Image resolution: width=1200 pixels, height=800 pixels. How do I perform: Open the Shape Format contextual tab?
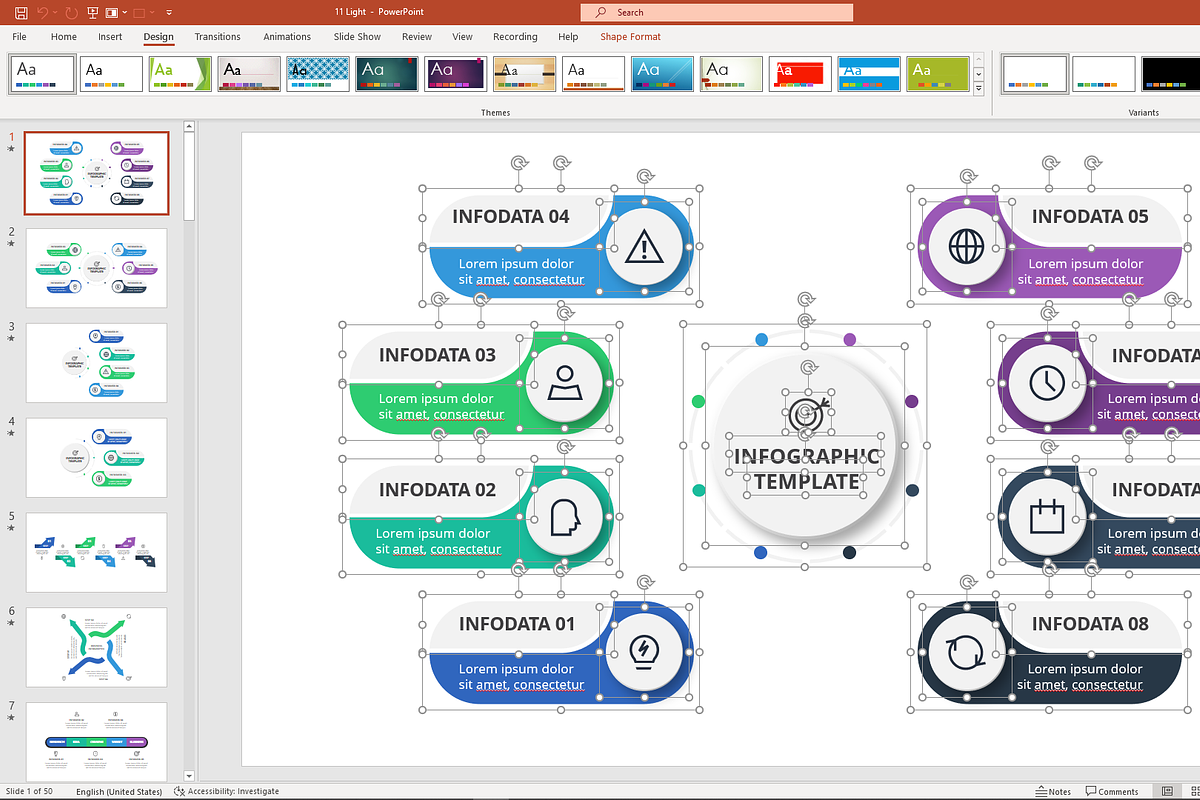(630, 37)
